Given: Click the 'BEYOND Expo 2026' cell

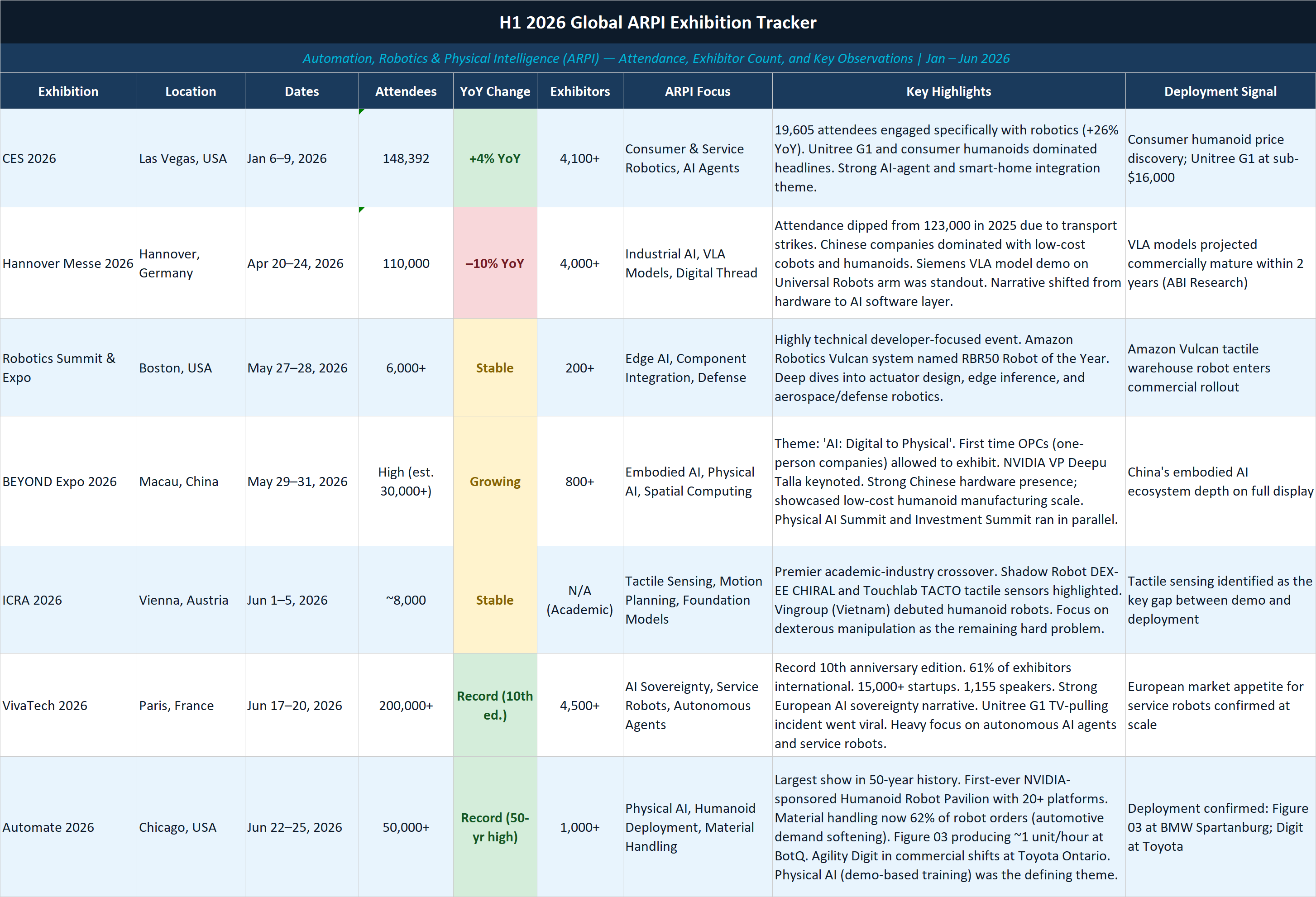Looking at the screenshot, I should pyautogui.click(x=68, y=481).
